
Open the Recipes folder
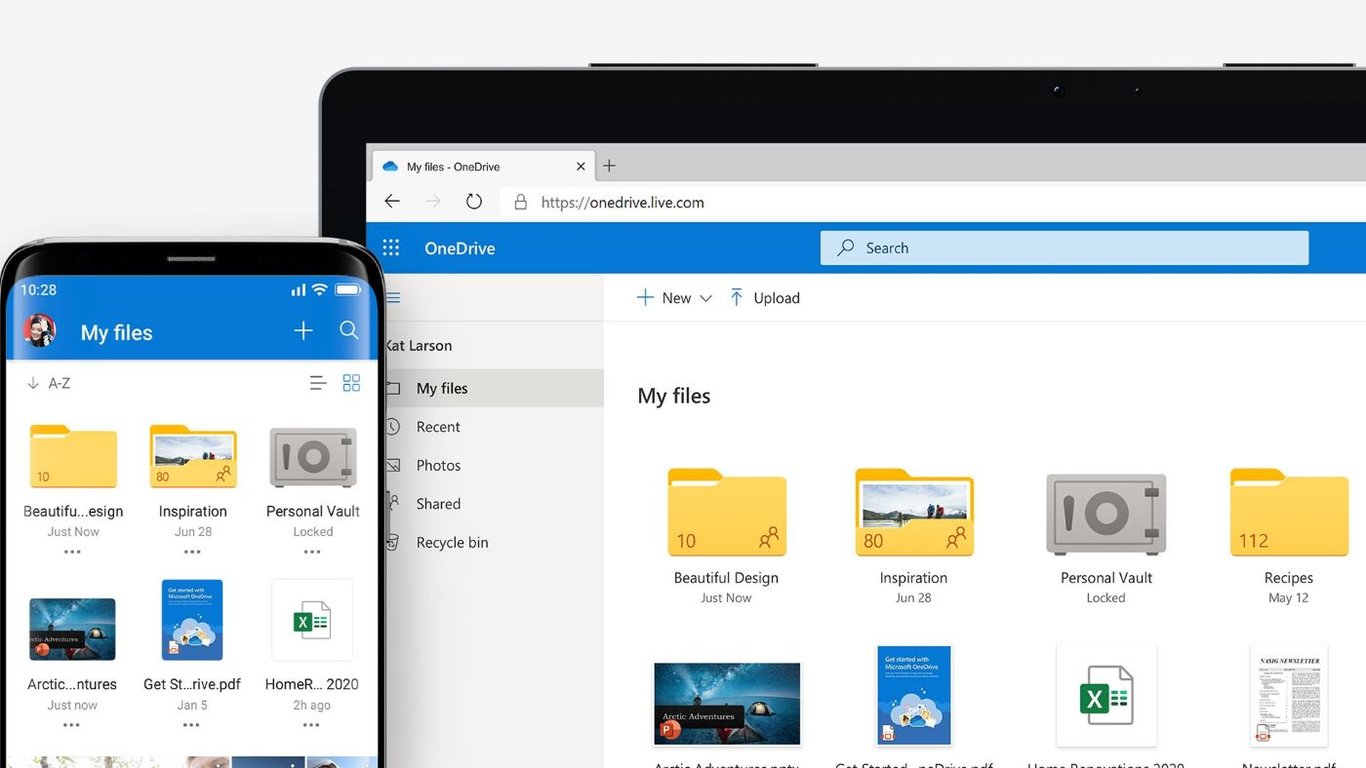click(x=1288, y=514)
